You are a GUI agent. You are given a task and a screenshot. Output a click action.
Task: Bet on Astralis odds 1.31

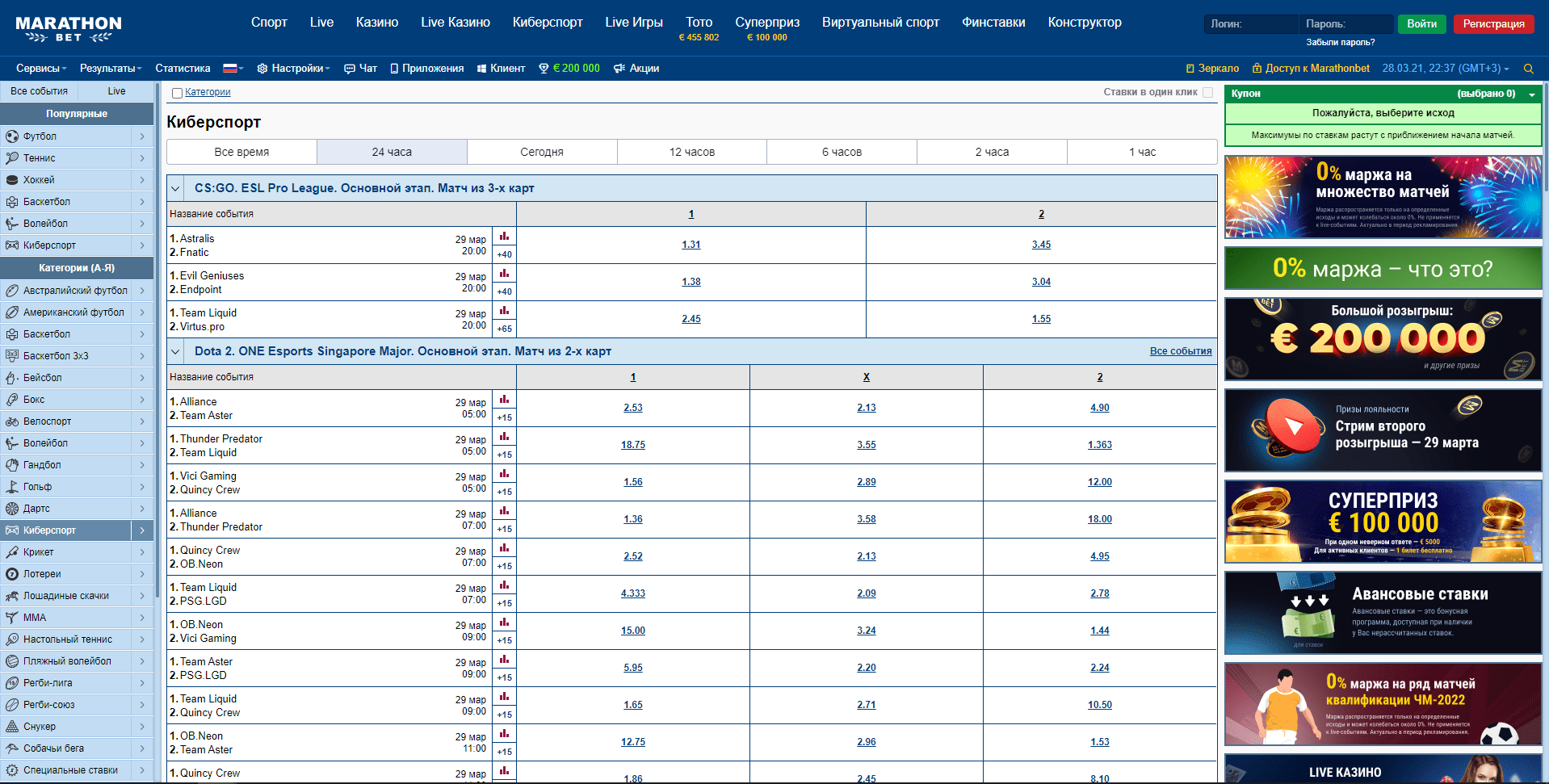tap(691, 245)
